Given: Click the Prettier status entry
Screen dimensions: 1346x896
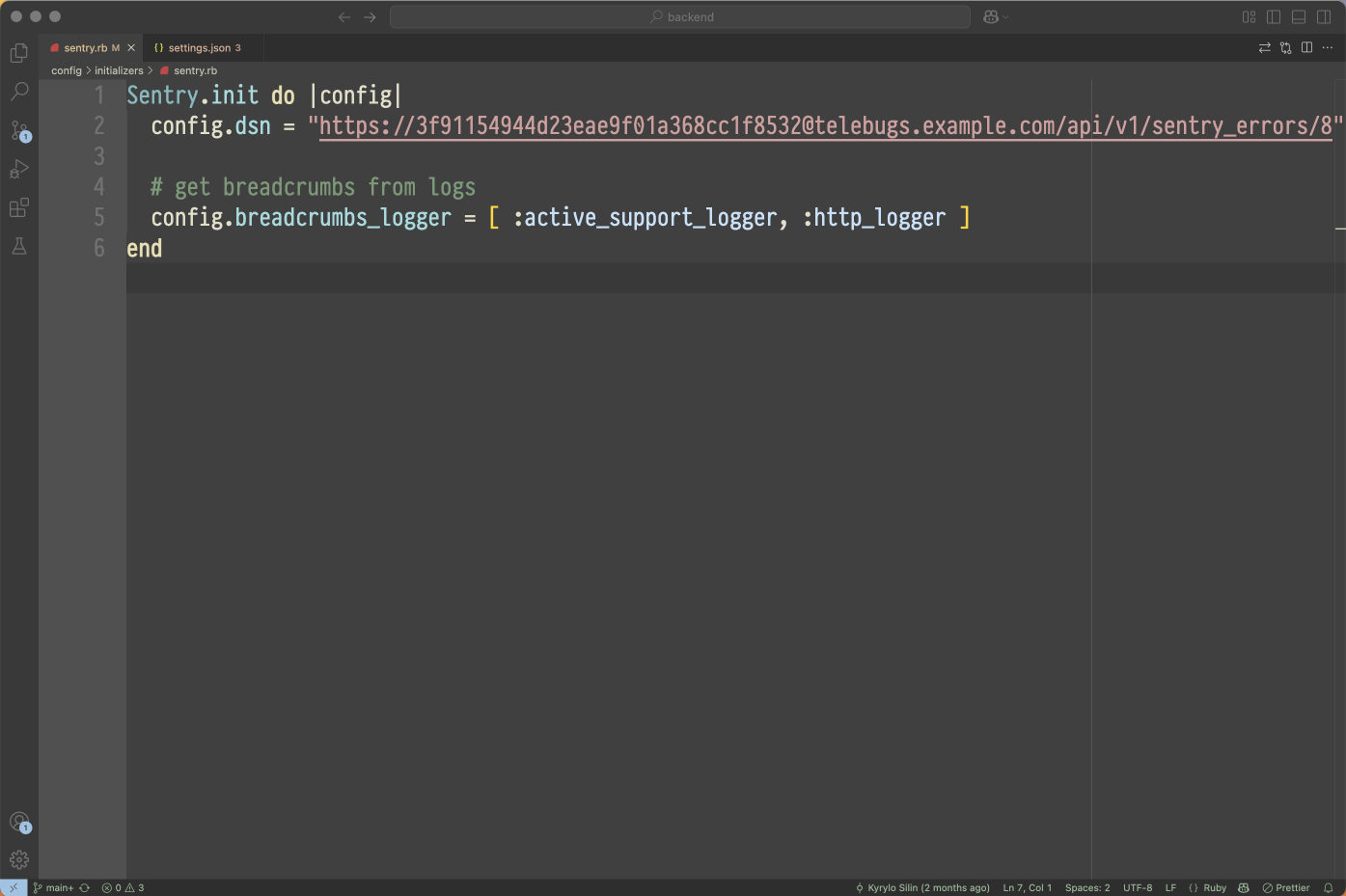Looking at the screenshot, I should click(x=1286, y=887).
